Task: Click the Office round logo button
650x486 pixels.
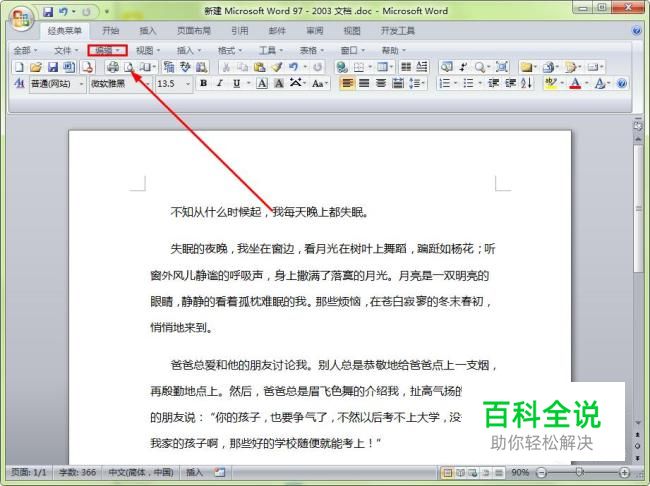Action: (x=22, y=19)
